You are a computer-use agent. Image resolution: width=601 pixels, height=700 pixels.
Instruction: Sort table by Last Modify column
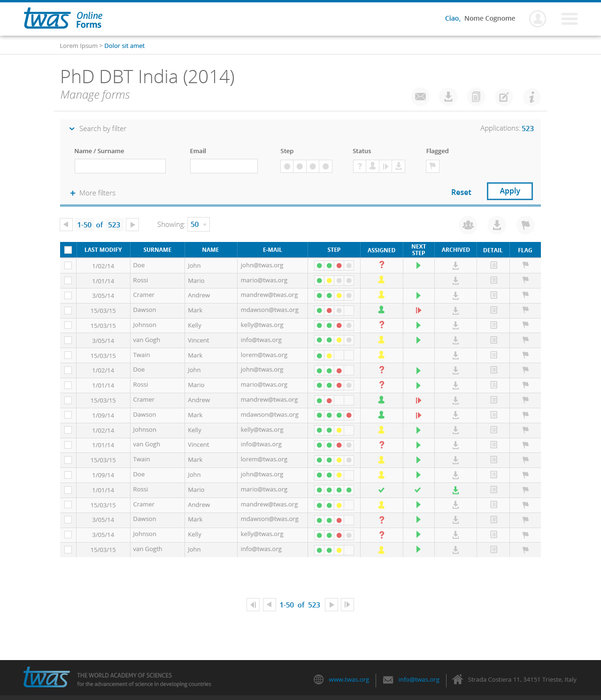pyautogui.click(x=103, y=250)
